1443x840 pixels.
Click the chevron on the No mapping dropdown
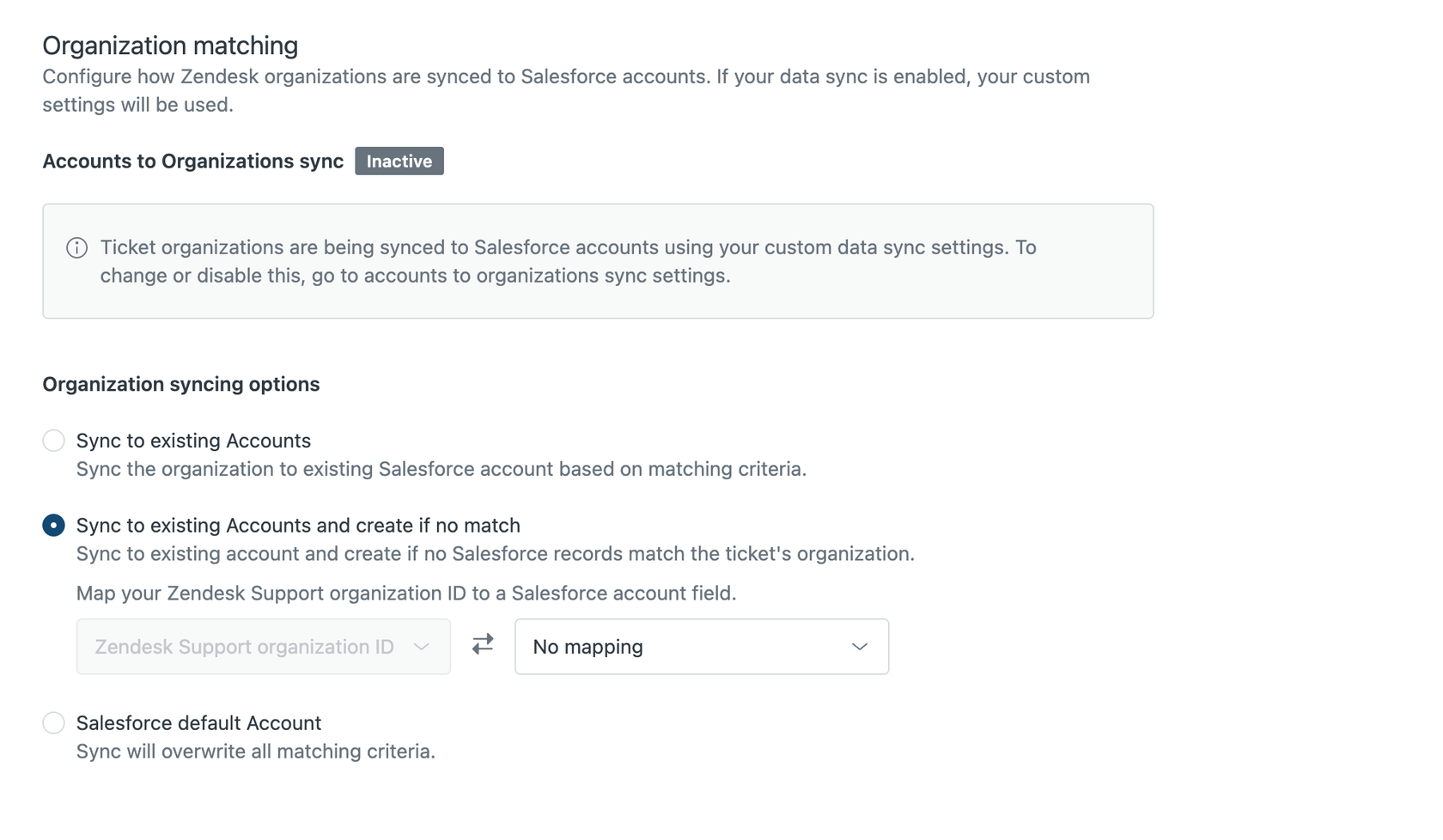coord(859,647)
